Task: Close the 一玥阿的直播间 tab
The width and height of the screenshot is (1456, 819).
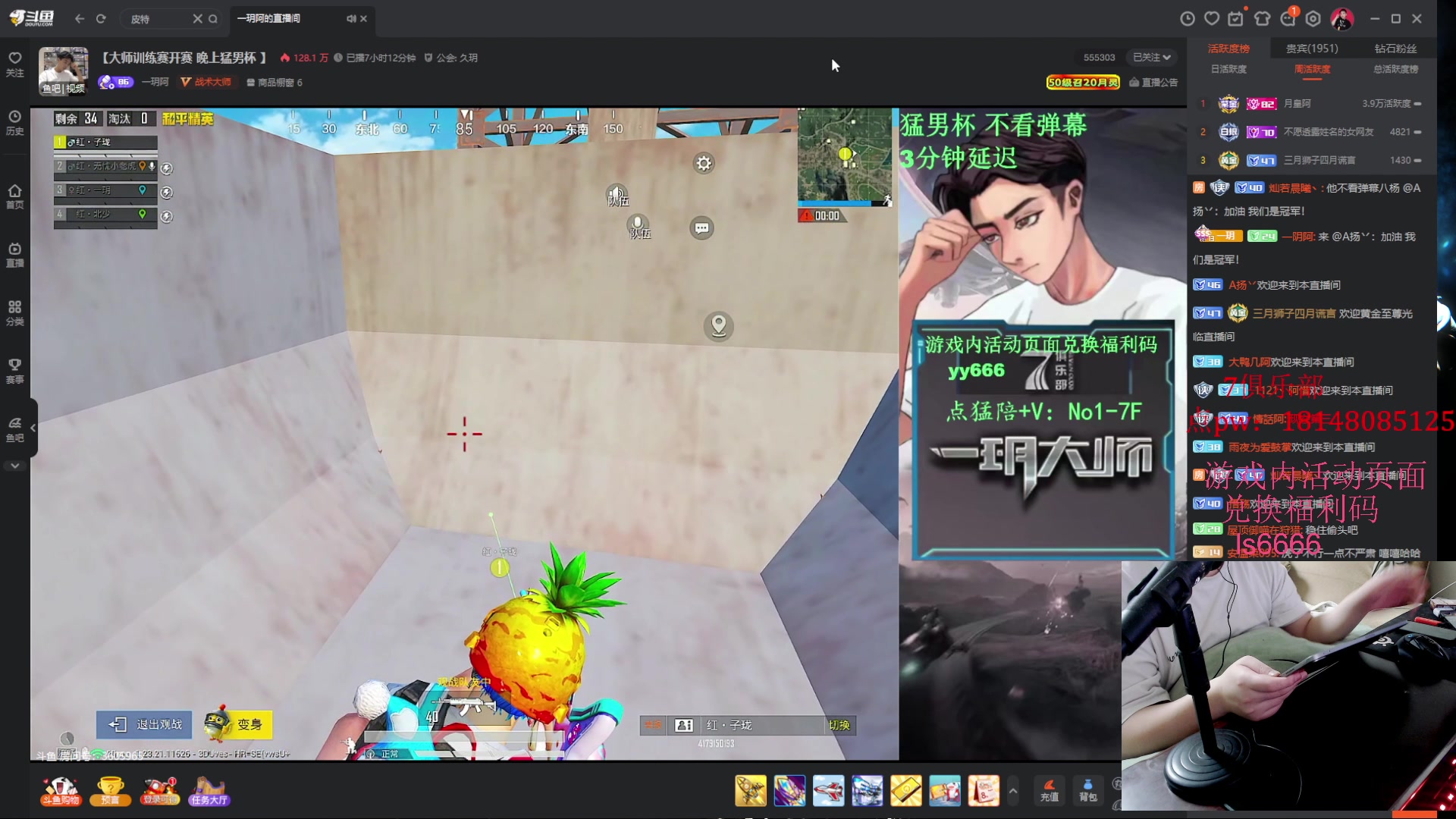Action: [x=364, y=18]
